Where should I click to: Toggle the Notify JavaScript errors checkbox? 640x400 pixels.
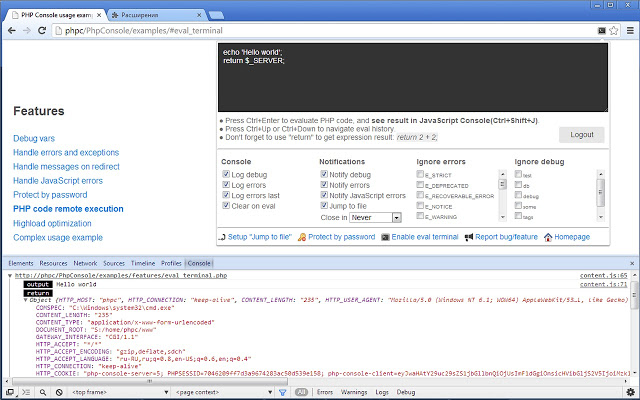(325, 195)
